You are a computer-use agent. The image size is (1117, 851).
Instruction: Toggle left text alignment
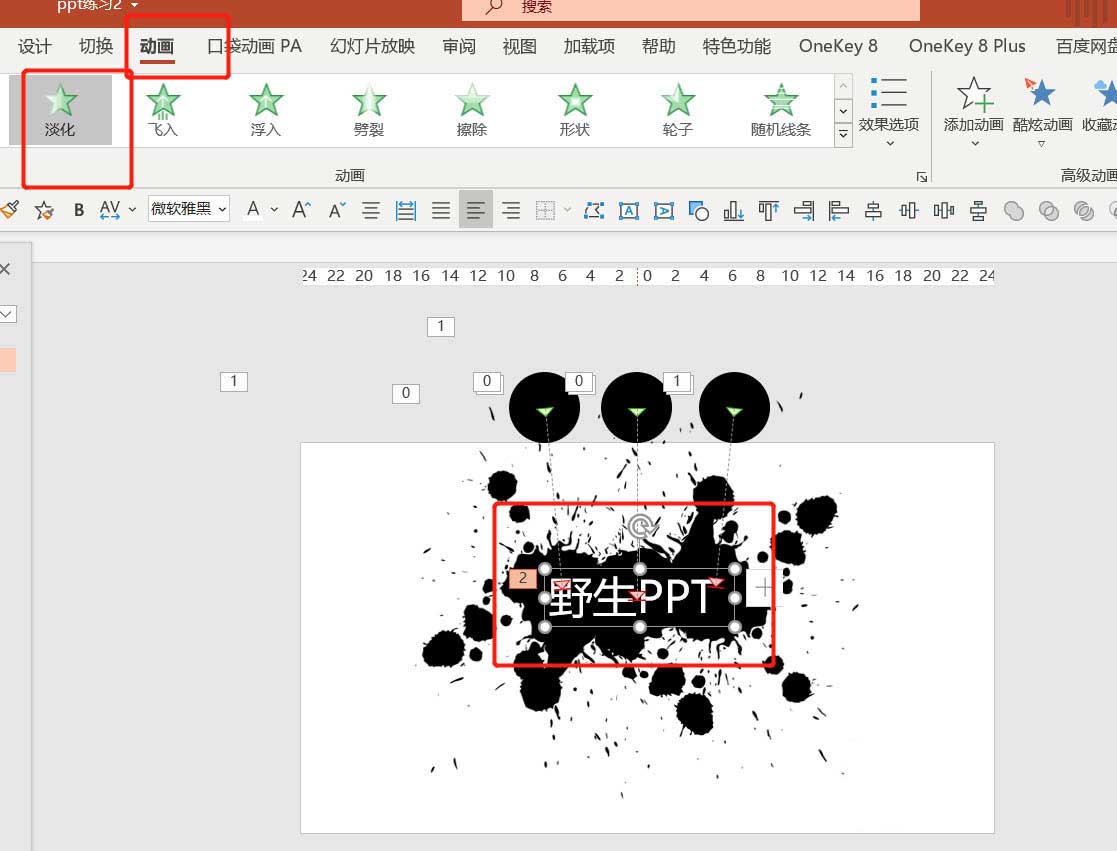[x=476, y=210]
